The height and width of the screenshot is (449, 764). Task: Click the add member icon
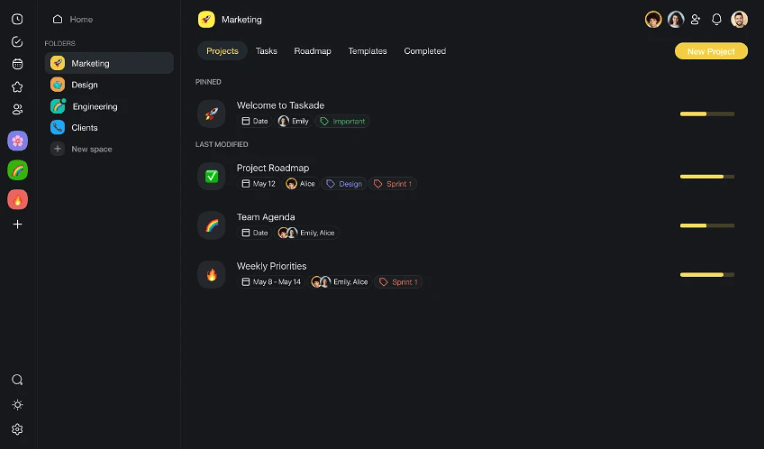pos(696,19)
